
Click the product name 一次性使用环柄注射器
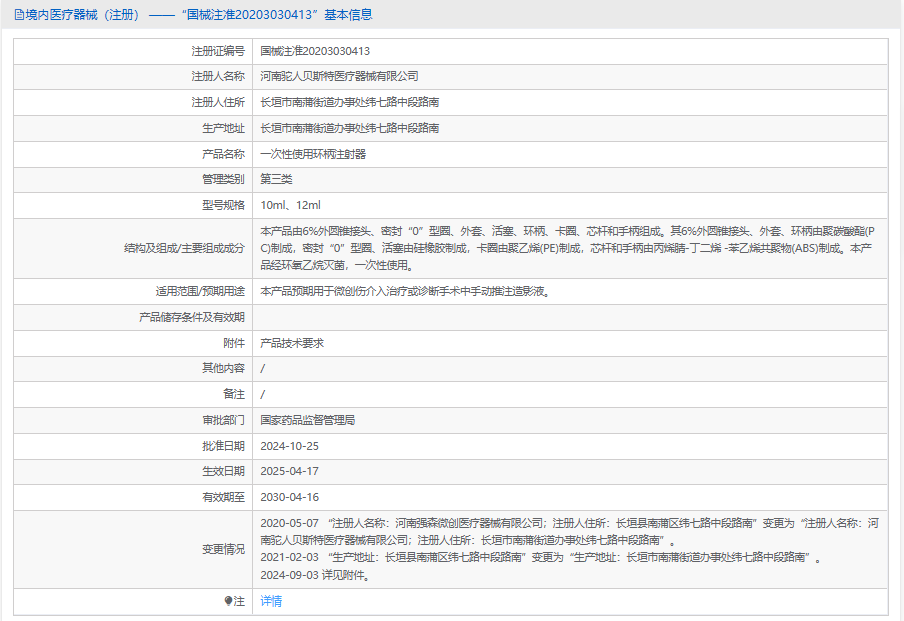(313, 154)
